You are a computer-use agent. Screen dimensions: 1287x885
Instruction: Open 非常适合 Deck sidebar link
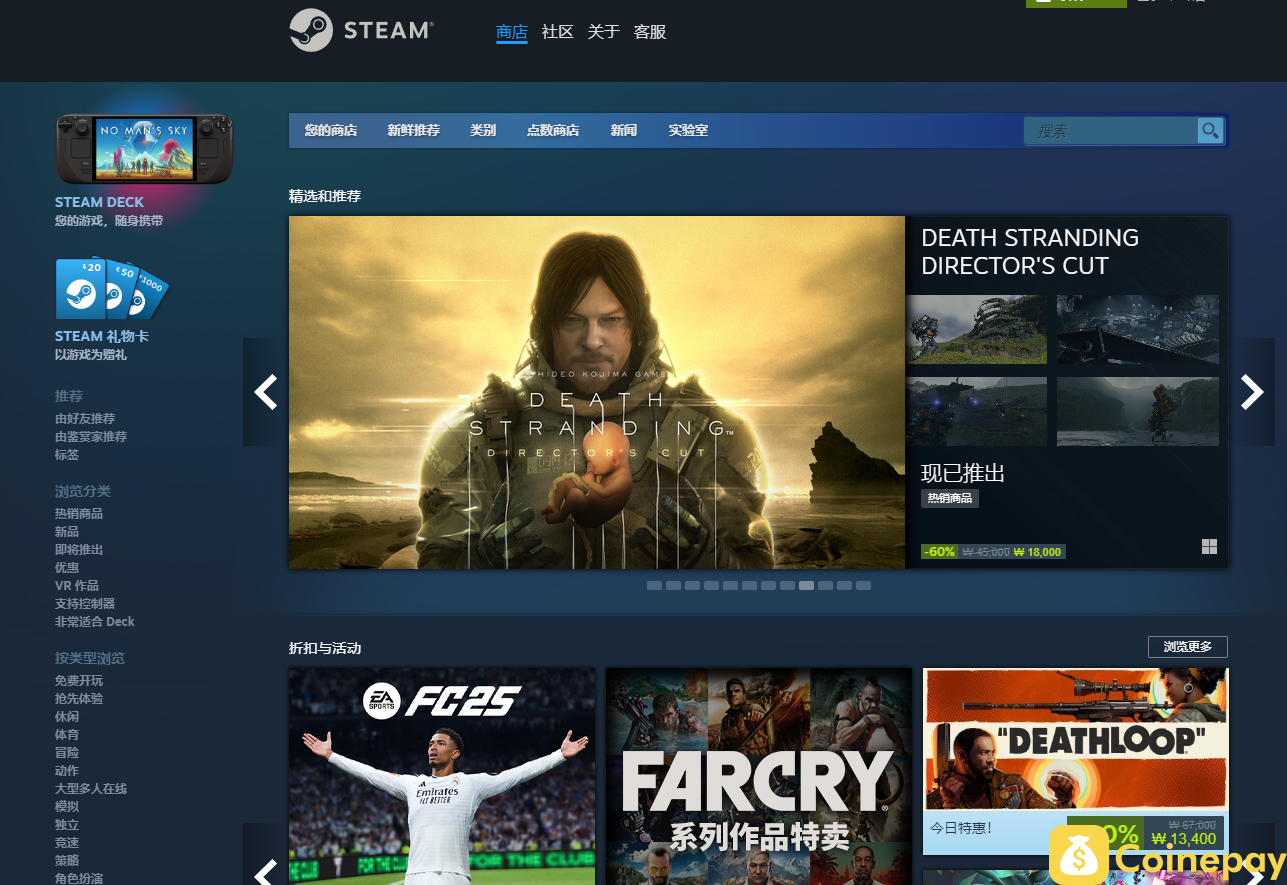(95, 621)
